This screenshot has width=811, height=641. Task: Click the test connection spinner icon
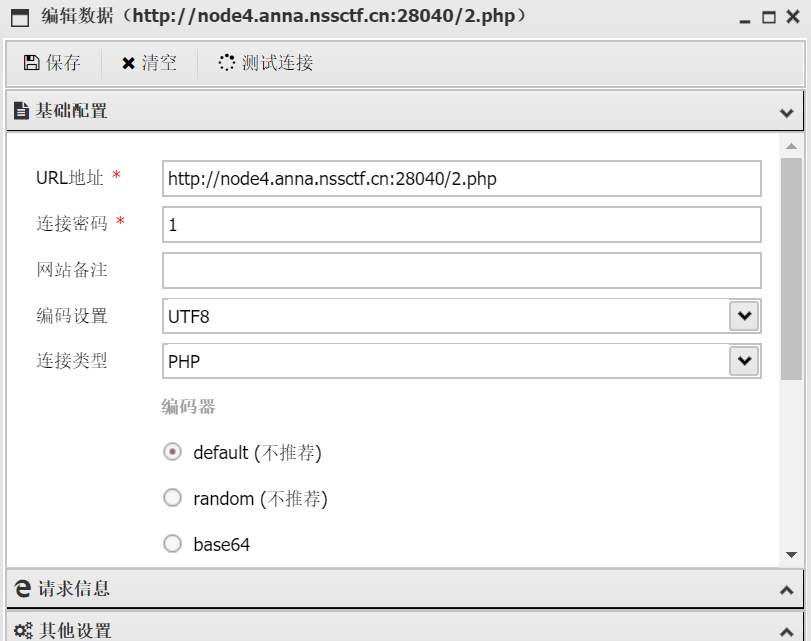(227, 63)
